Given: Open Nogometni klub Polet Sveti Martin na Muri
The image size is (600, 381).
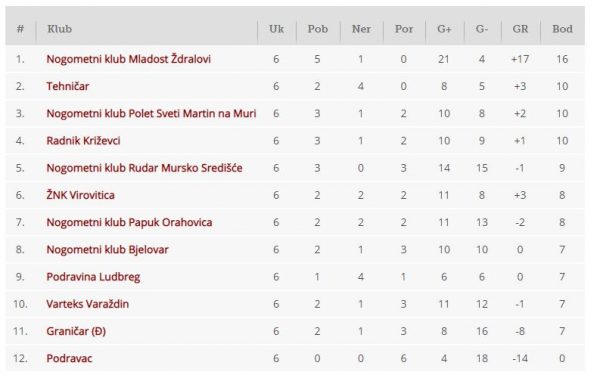Looking at the screenshot, I should [151, 113].
